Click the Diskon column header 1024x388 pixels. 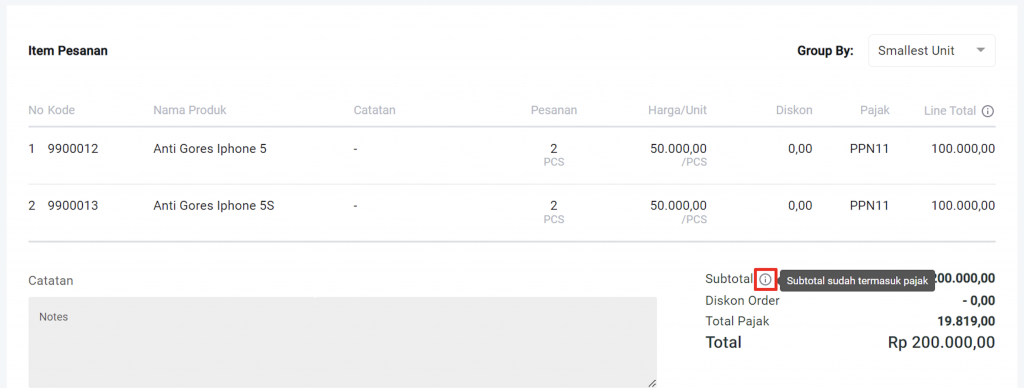795,110
